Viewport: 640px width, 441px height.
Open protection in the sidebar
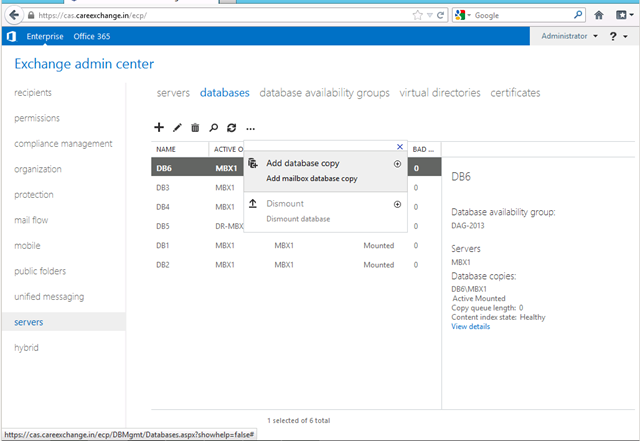pos(34,195)
